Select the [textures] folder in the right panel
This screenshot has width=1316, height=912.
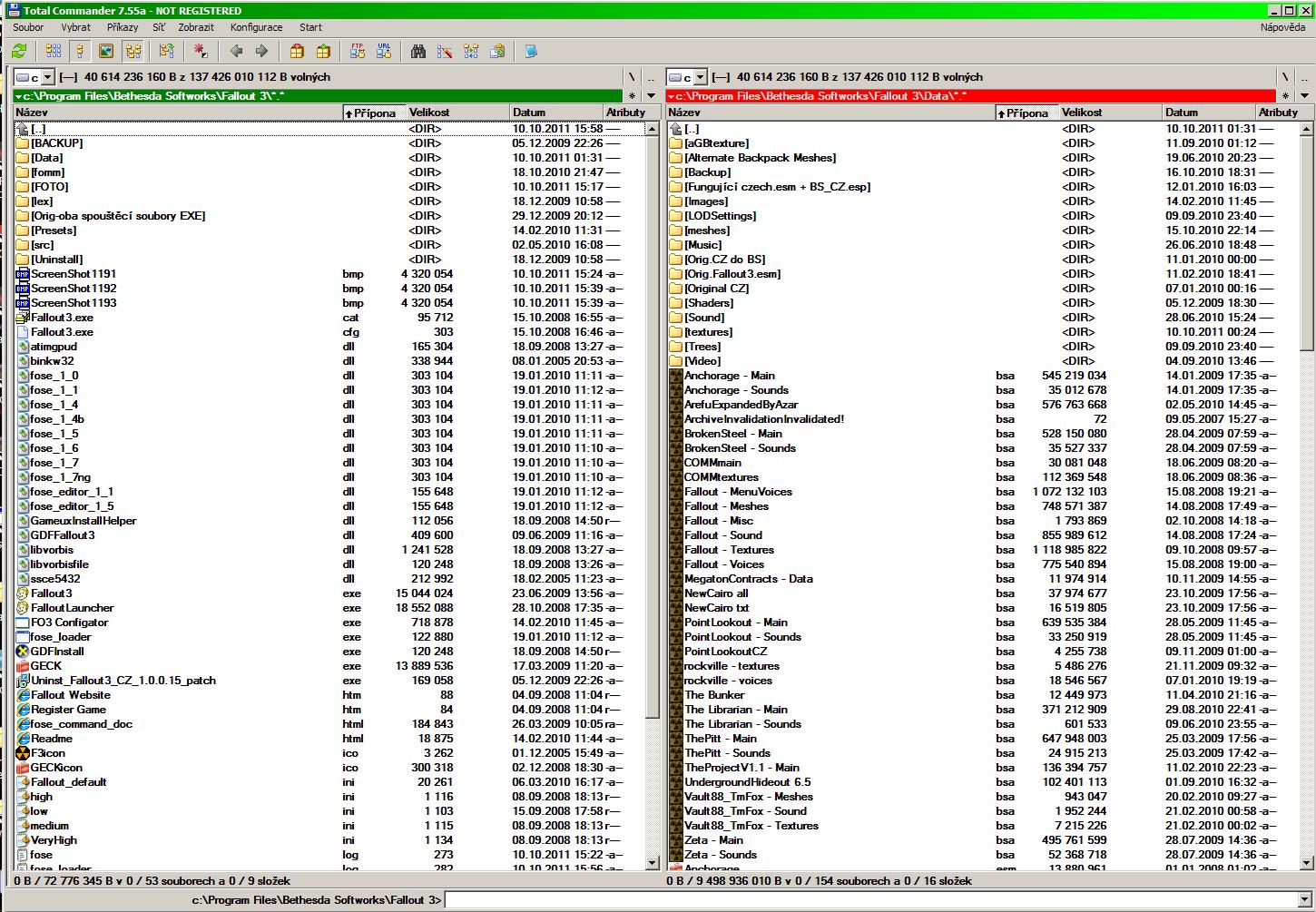708,332
